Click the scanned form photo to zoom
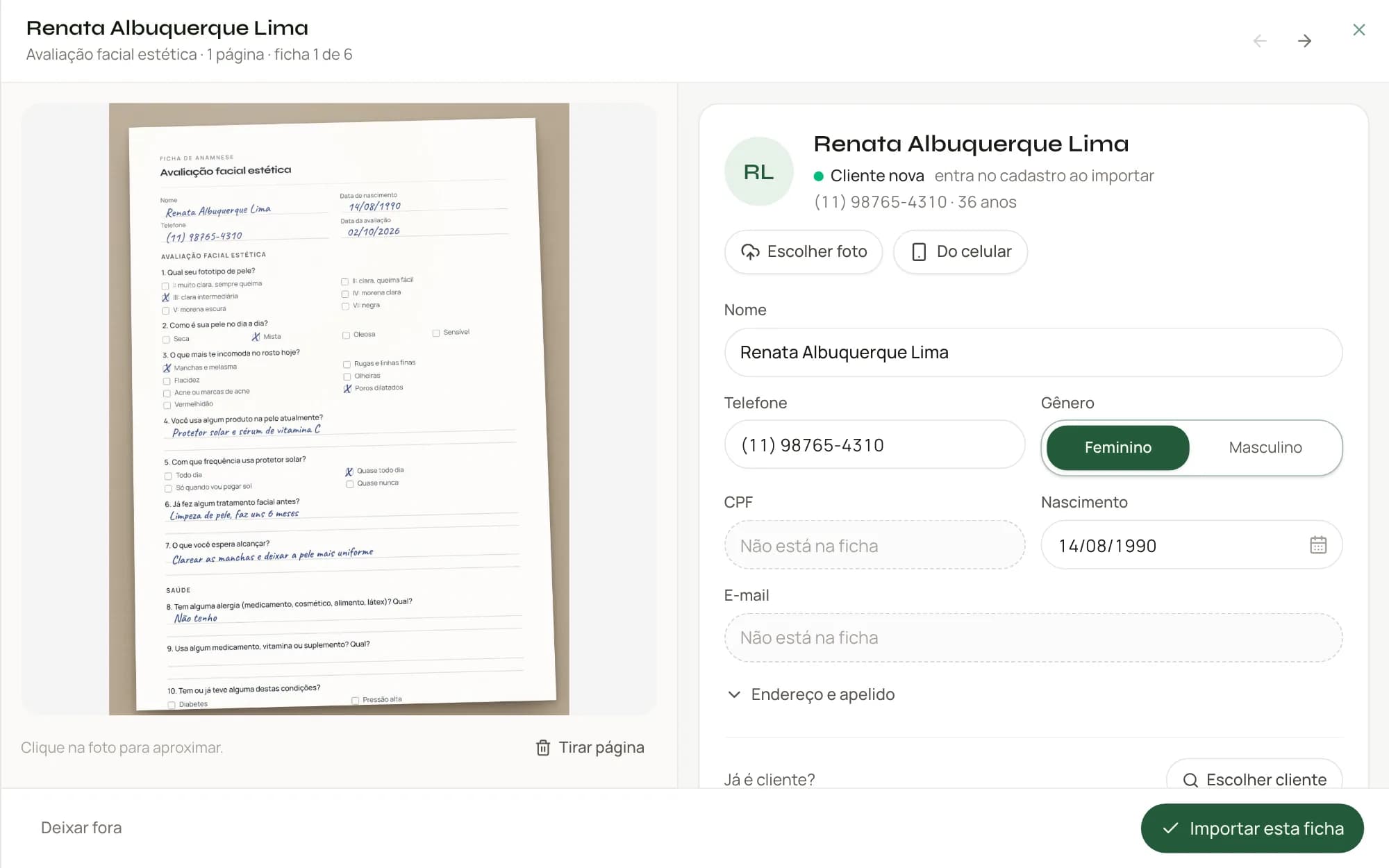1389x868 pixels. pyautogui.click(x=339, y=409)
